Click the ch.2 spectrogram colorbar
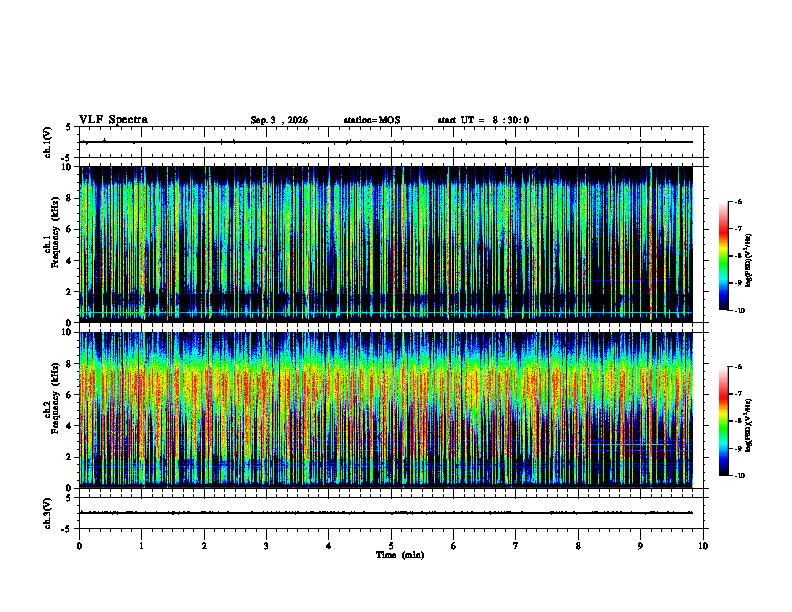792x612 pixels. click(723, 421)
